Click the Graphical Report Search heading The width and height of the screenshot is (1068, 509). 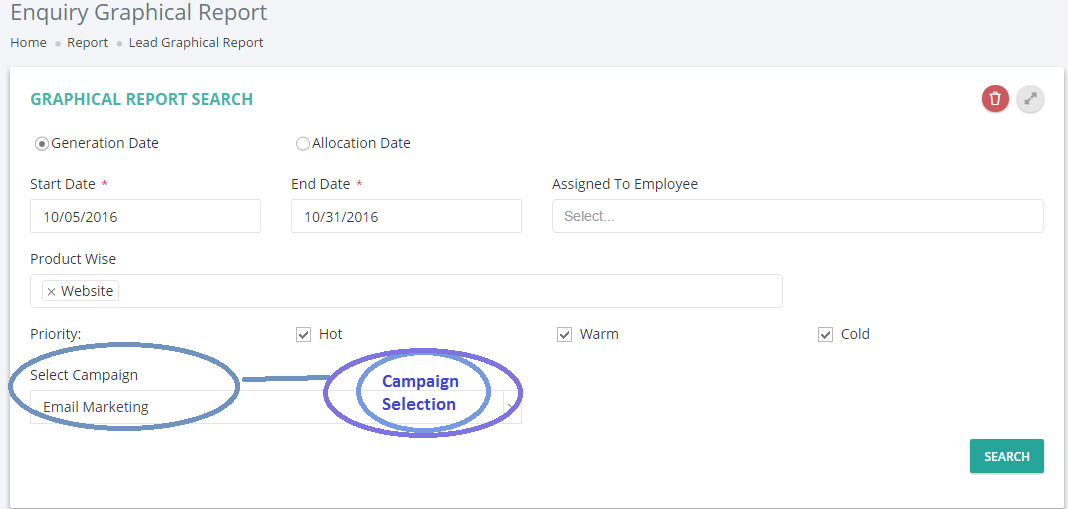click(x=142, y=99)
